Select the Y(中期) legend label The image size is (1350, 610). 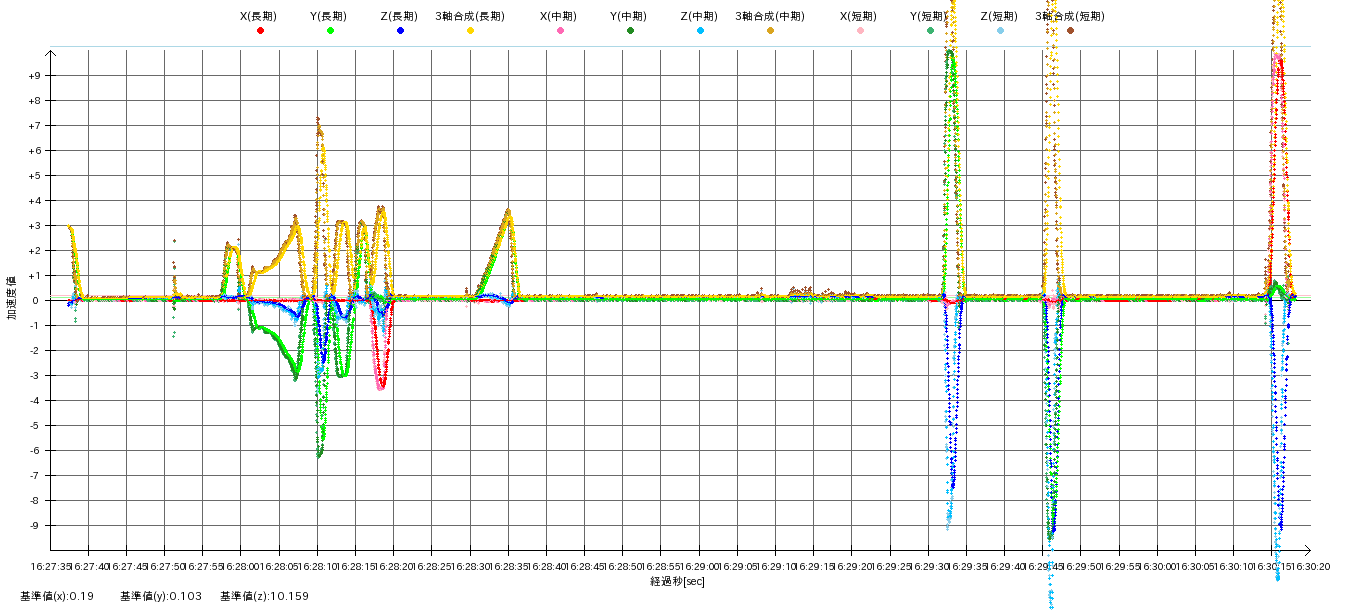(x=628, y=16)
